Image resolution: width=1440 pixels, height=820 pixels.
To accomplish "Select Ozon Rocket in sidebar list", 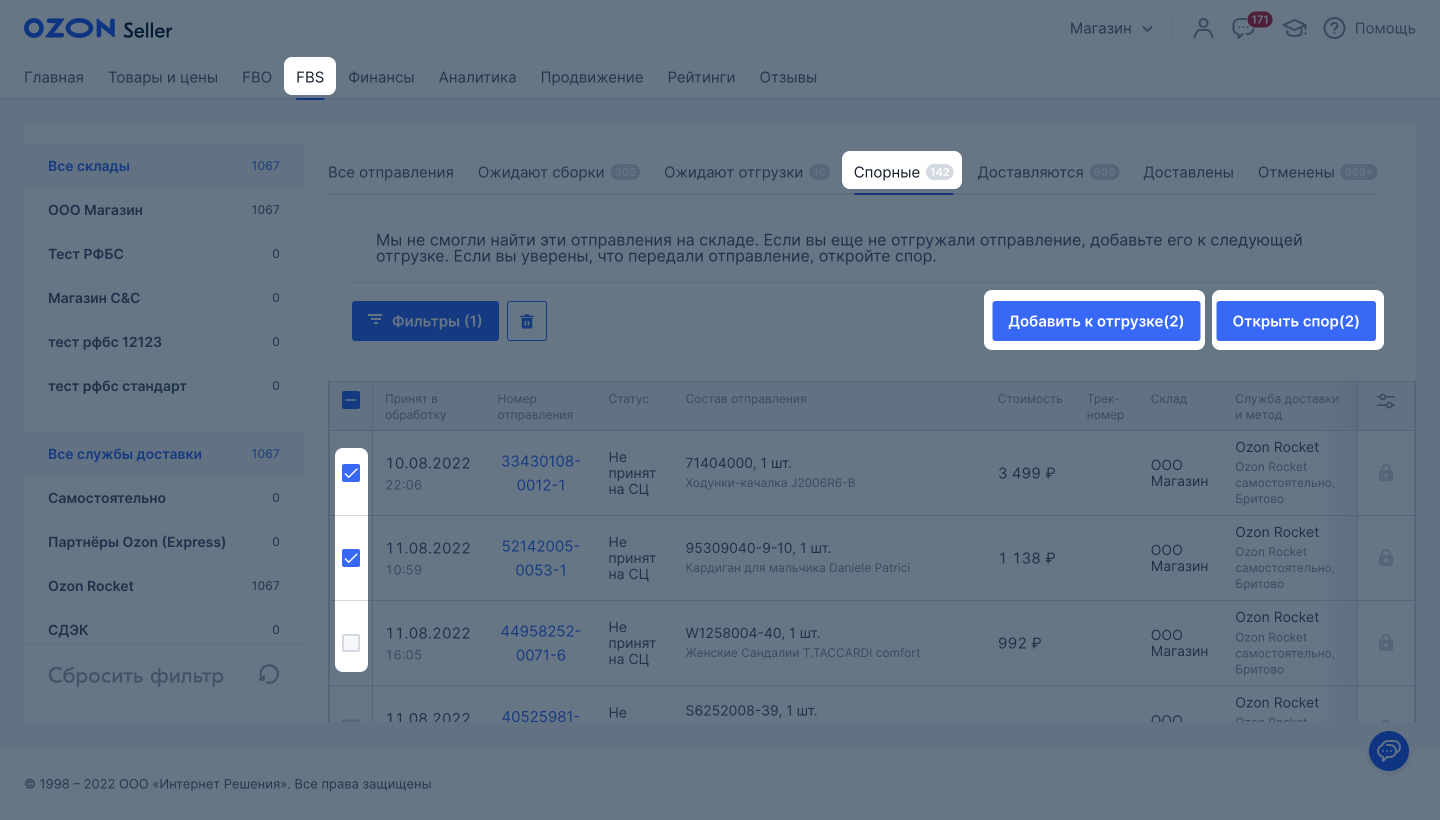I will click(x=164, y=586).
